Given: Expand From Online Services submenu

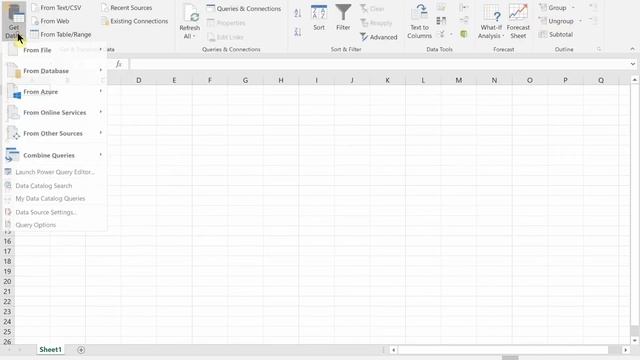Looking at the screenshot, I should pos(55,113).
